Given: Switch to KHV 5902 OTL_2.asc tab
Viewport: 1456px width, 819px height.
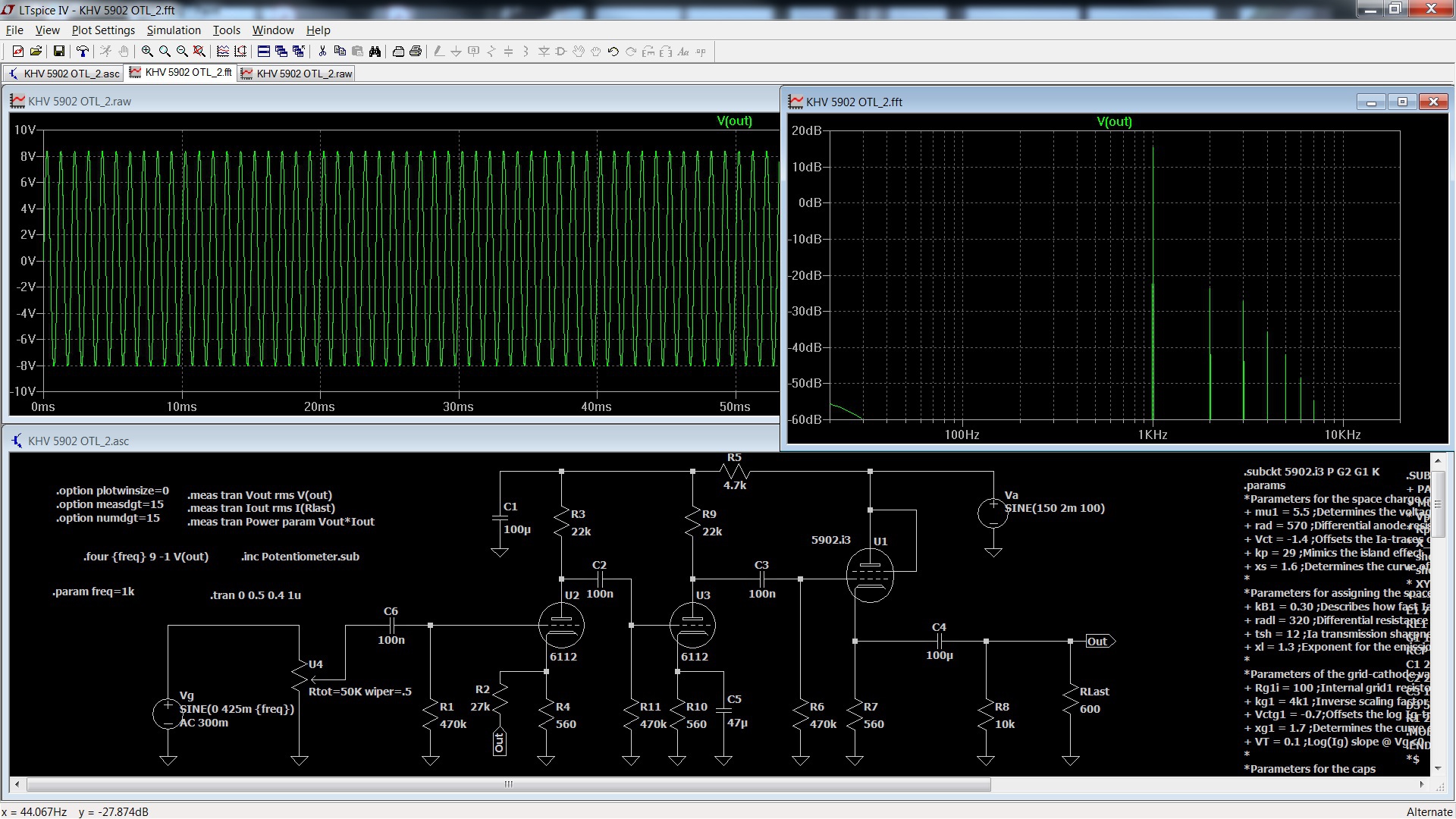Looking at the screenshot, I should click(64, 74).
